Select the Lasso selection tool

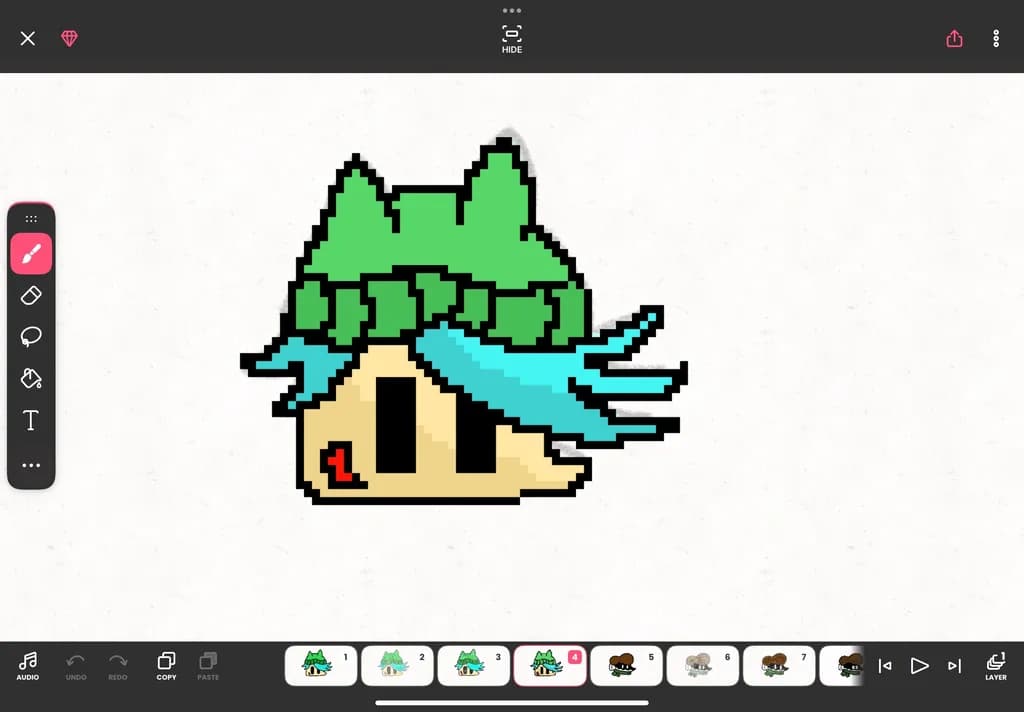31,336
